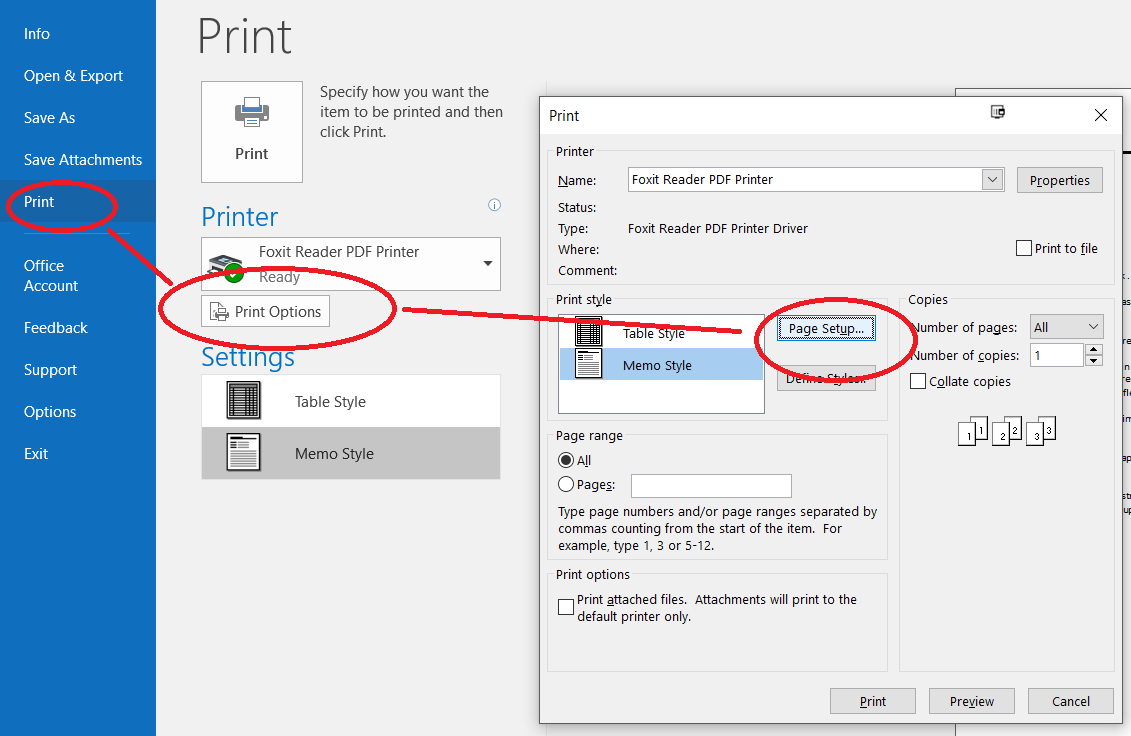
Task: Expand the printer Name dropdown in dialog
Action: click(x=992, y=180)
